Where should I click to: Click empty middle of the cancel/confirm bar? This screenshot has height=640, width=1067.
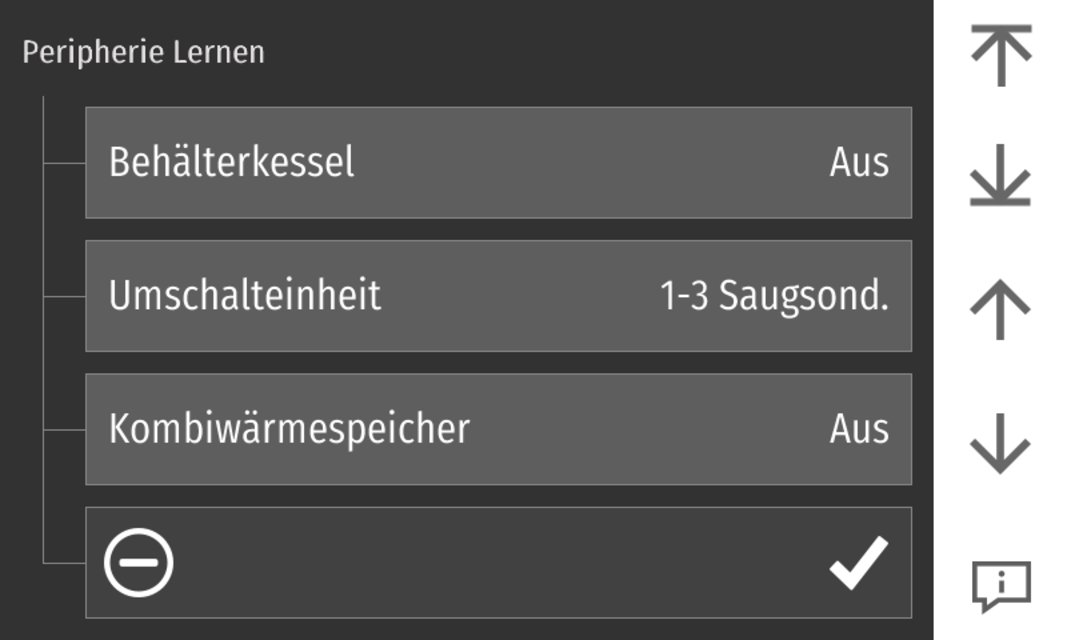coord(500,562)
